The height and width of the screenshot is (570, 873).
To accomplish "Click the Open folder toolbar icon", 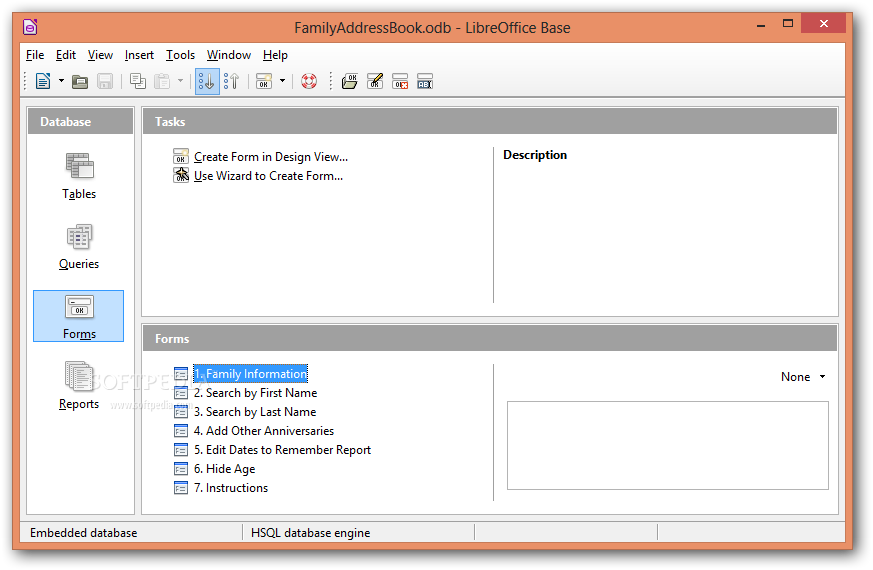I will pos(80,82).
